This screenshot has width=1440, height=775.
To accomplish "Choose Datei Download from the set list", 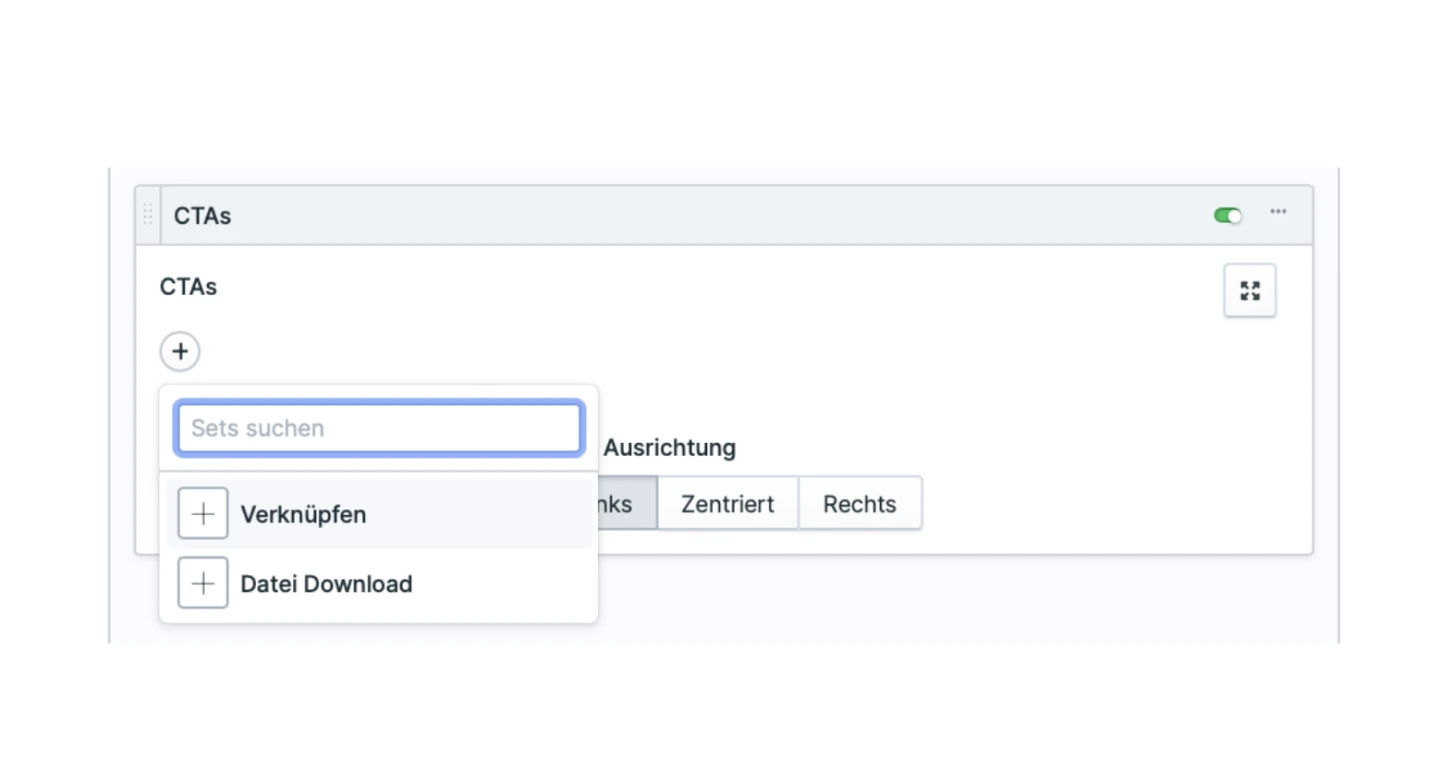I will tap(326, 584).
